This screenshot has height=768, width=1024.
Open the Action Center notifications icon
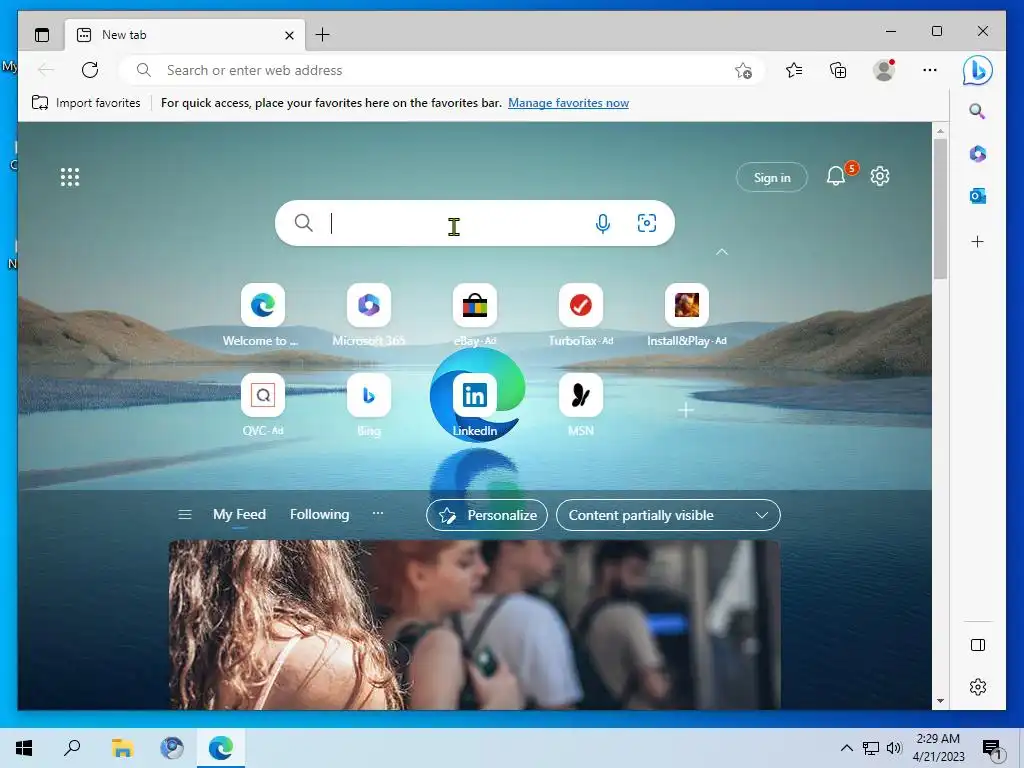coord(993,749)
